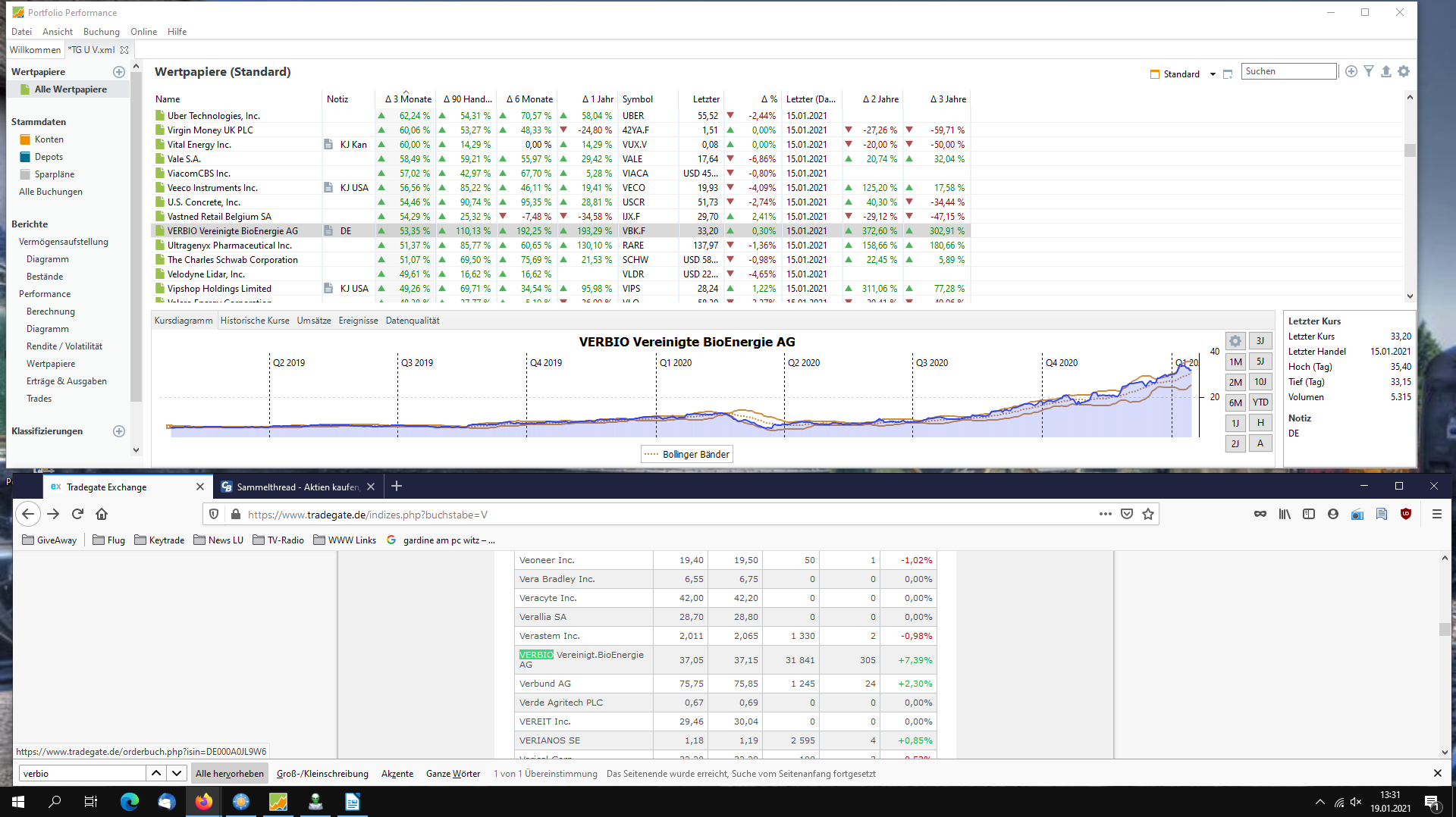
Task: Bookmark this page with the star icon
Action: pos(1148,514)
